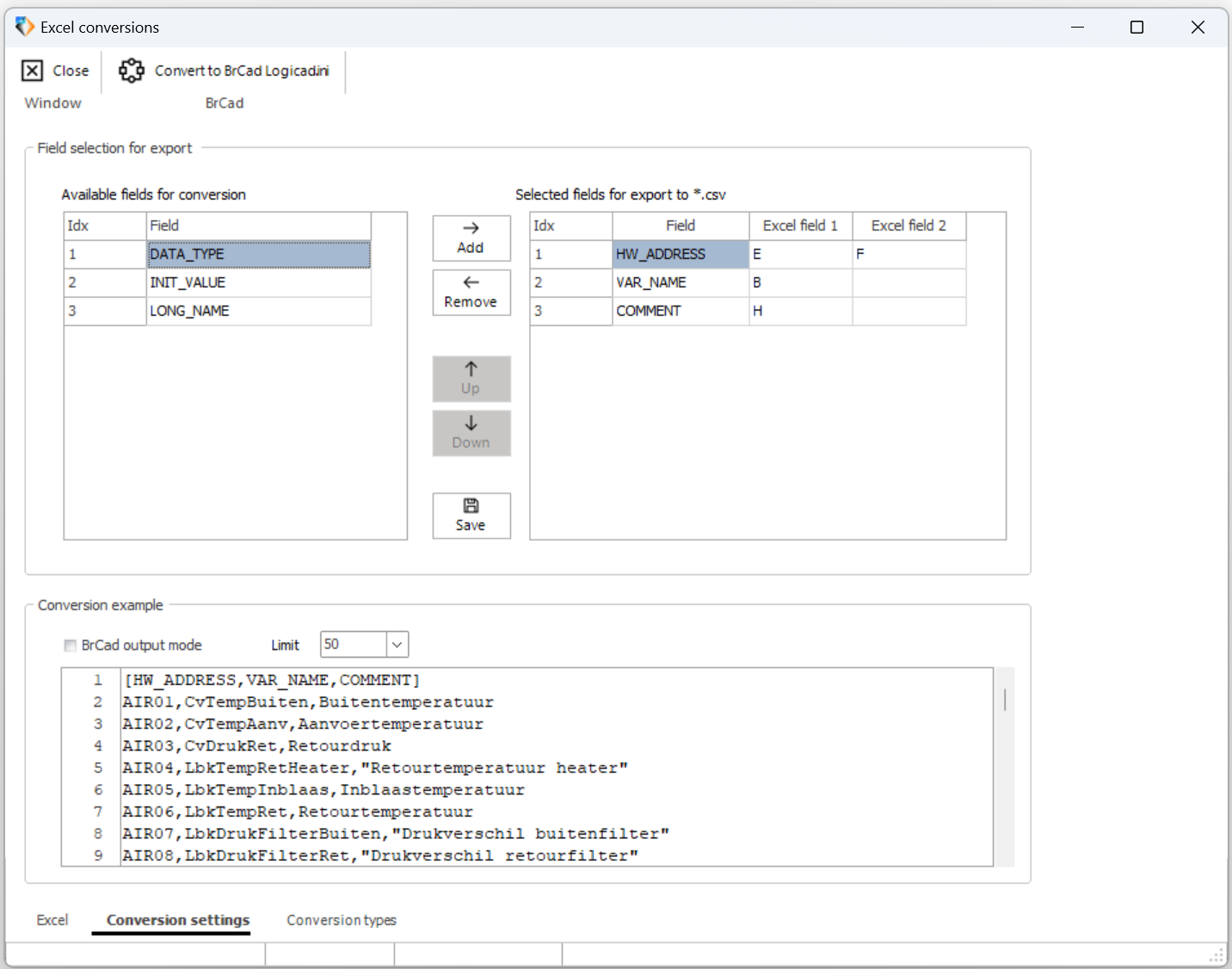This screenshot has height=969, width=1232.
Task: Click the Close window toolbar icon
Action: point(32,71)
